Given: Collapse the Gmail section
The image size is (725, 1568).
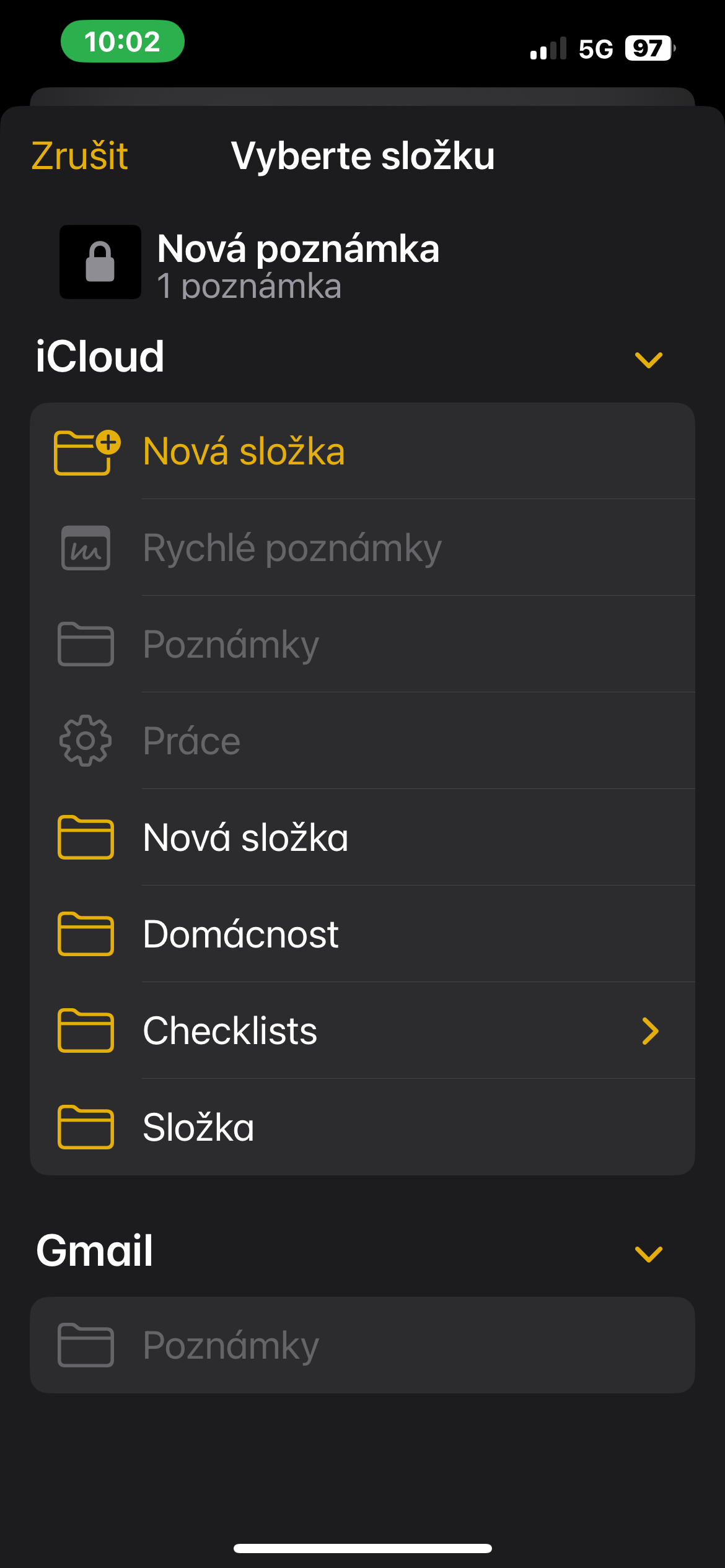Looking at the screenshot, I should (x=649, y=1253).
